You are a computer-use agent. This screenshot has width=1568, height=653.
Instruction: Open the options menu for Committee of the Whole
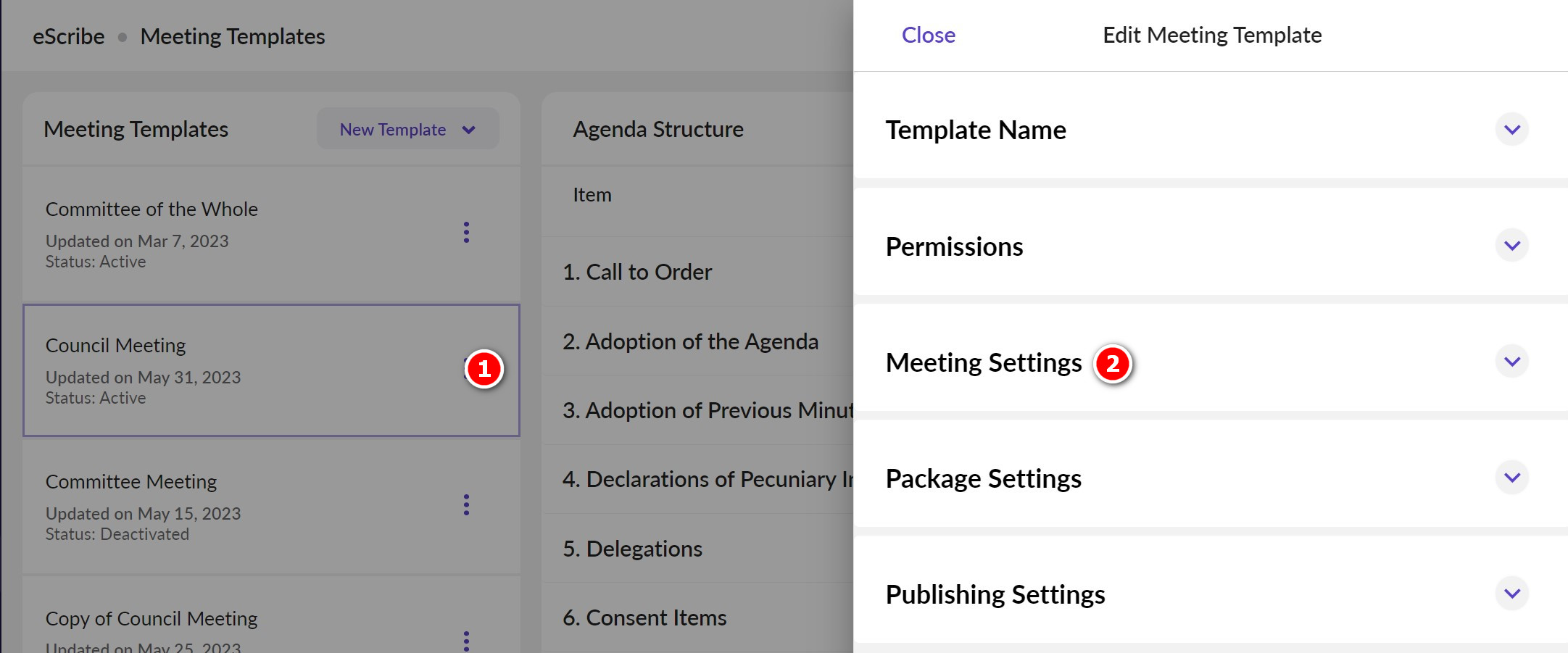467,233
